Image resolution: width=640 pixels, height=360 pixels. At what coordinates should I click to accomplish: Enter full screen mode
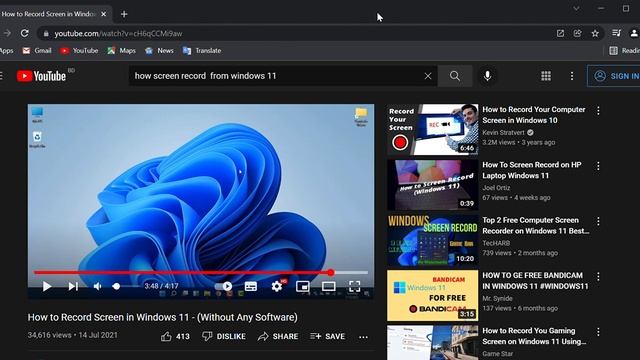(354, 287)
